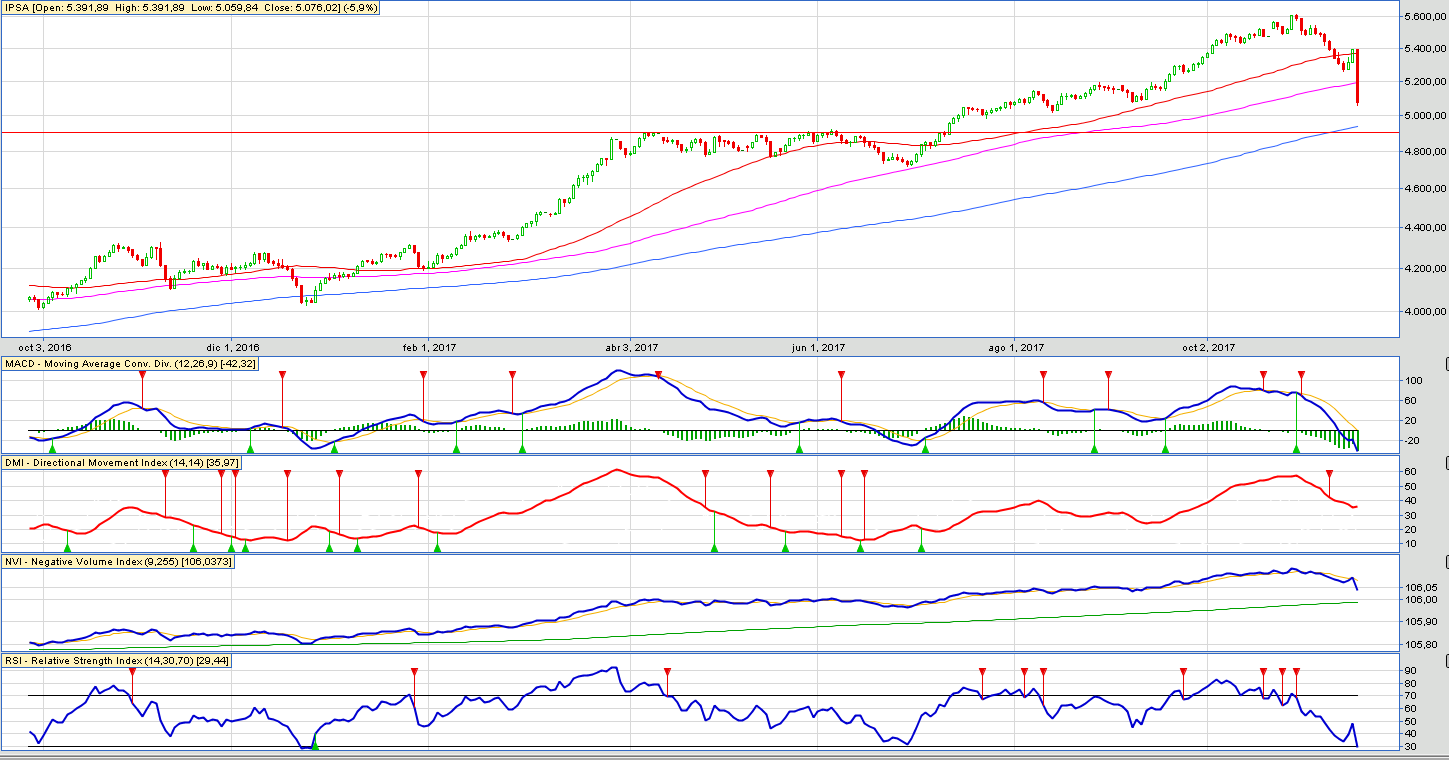1449x760 pixels.
Task: Click the green buy arrow in RSI panel
Action: pos(315,744)
